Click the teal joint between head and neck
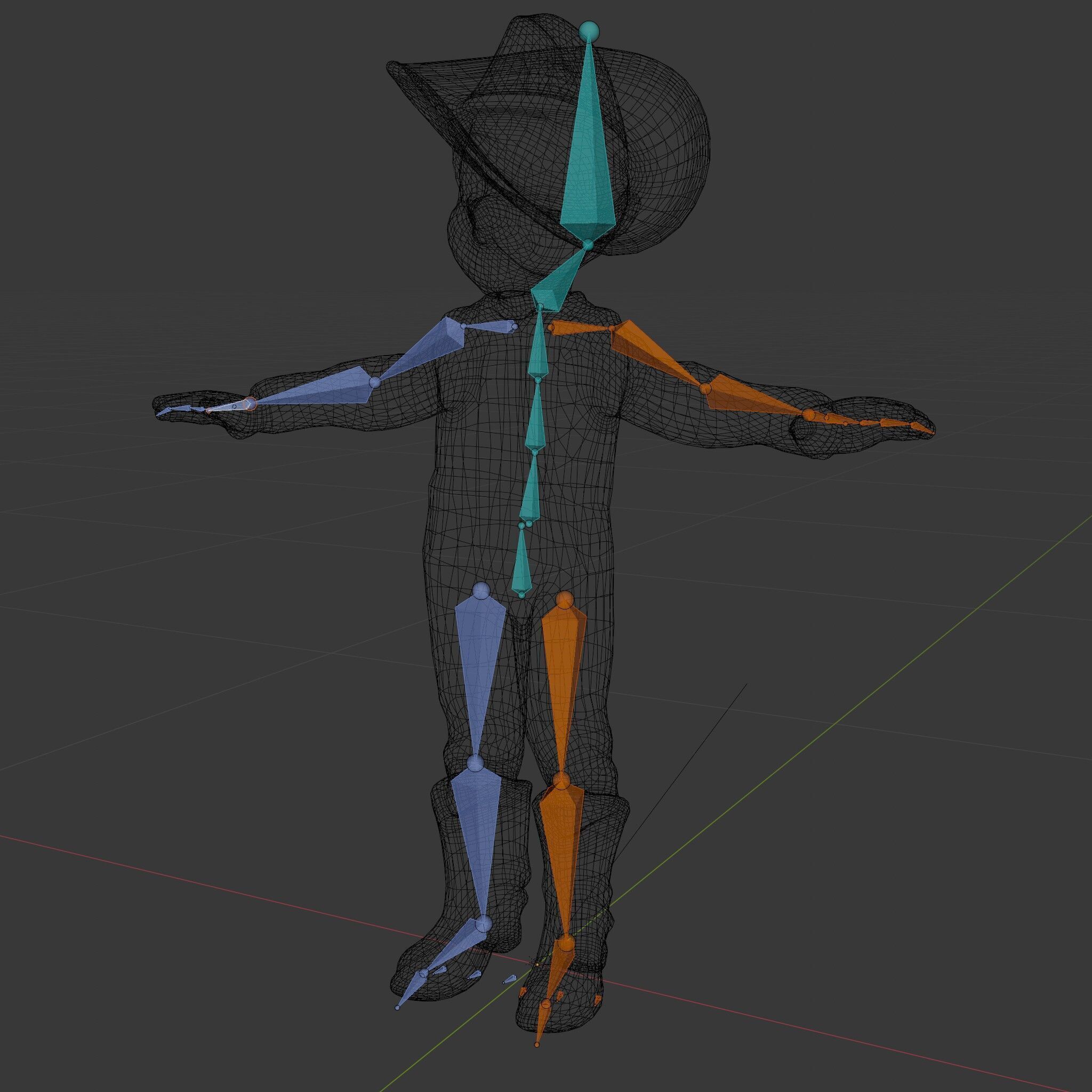 point(589,245)
